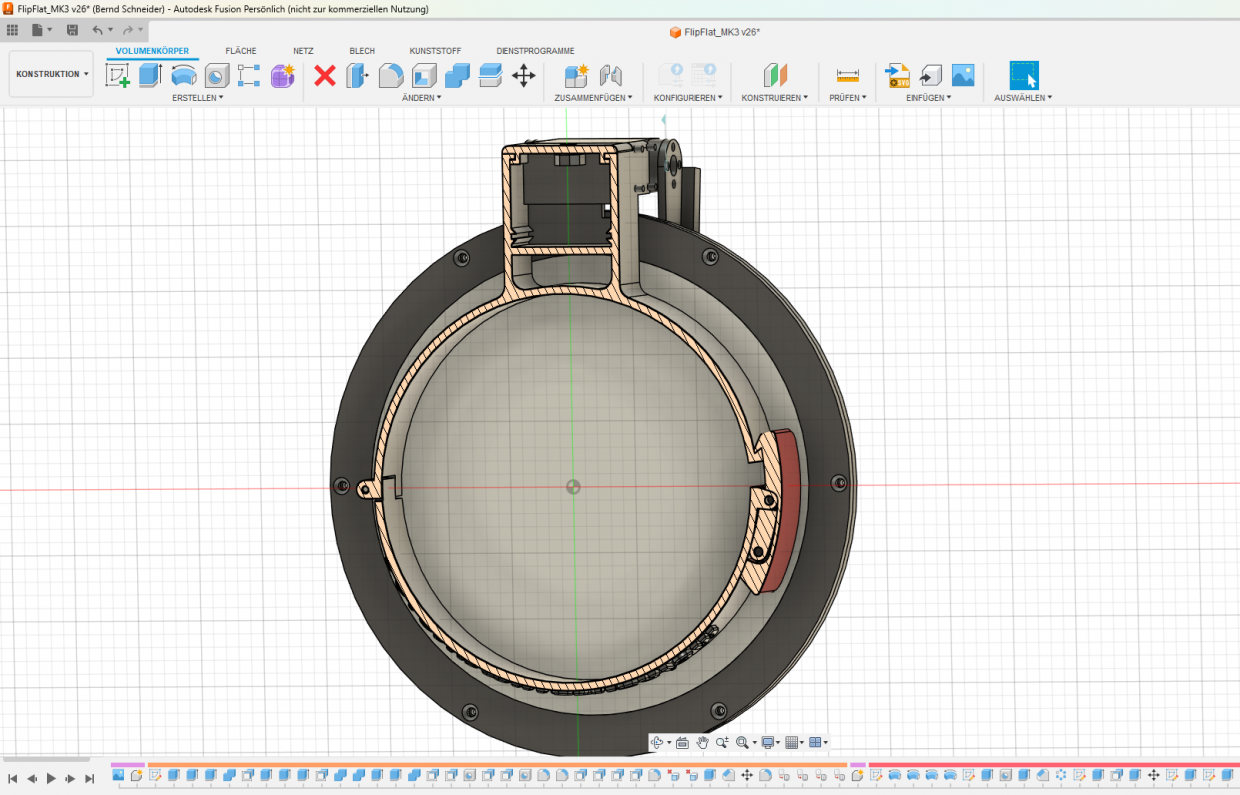Click the Create Sketch tool icon
This screenshot has height=795, width=1240.
point(118,75)
